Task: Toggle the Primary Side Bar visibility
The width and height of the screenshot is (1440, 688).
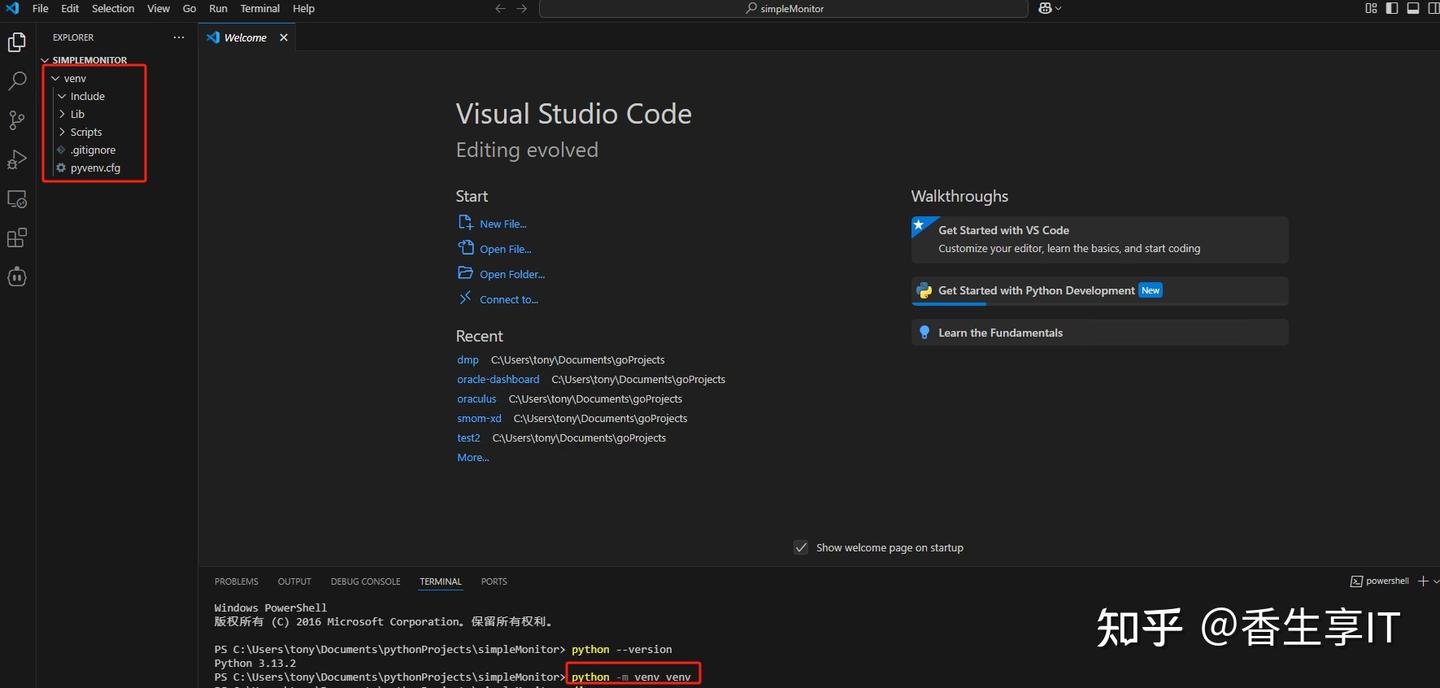Action: [1391, 8]
